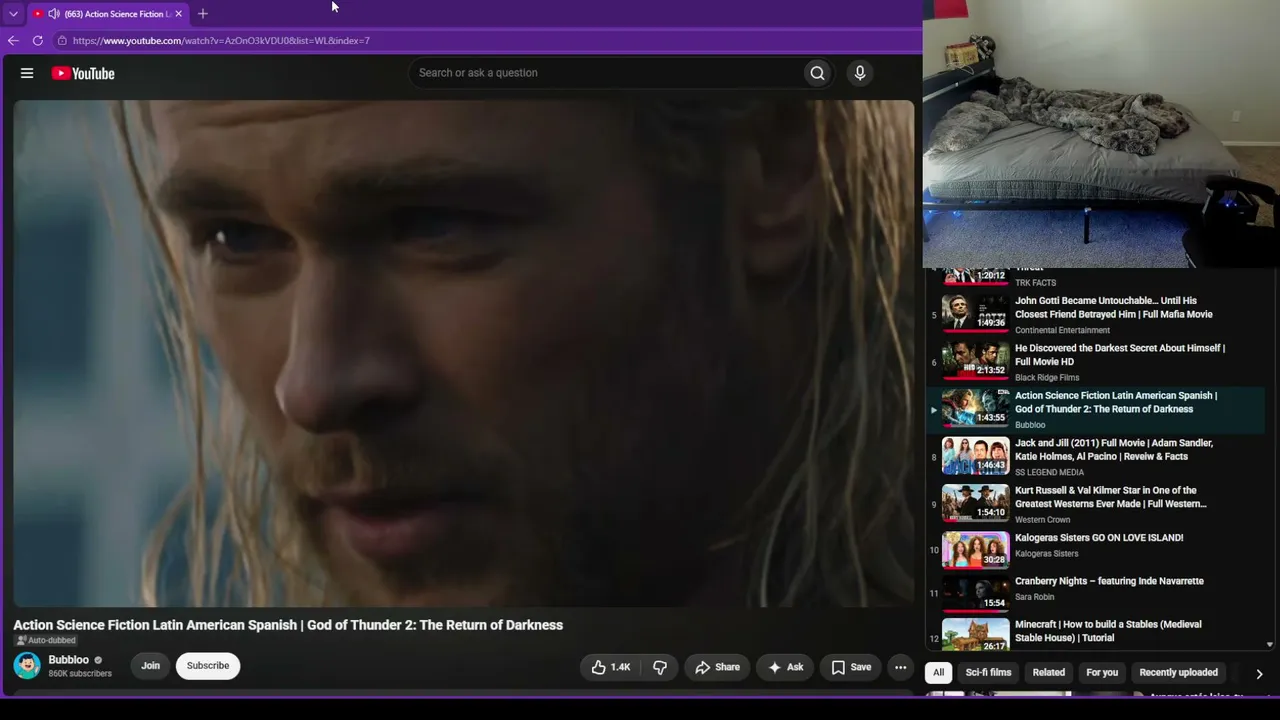Click the Black Ridge Films channel name
1280x720 pixels.
[1047, 378]
